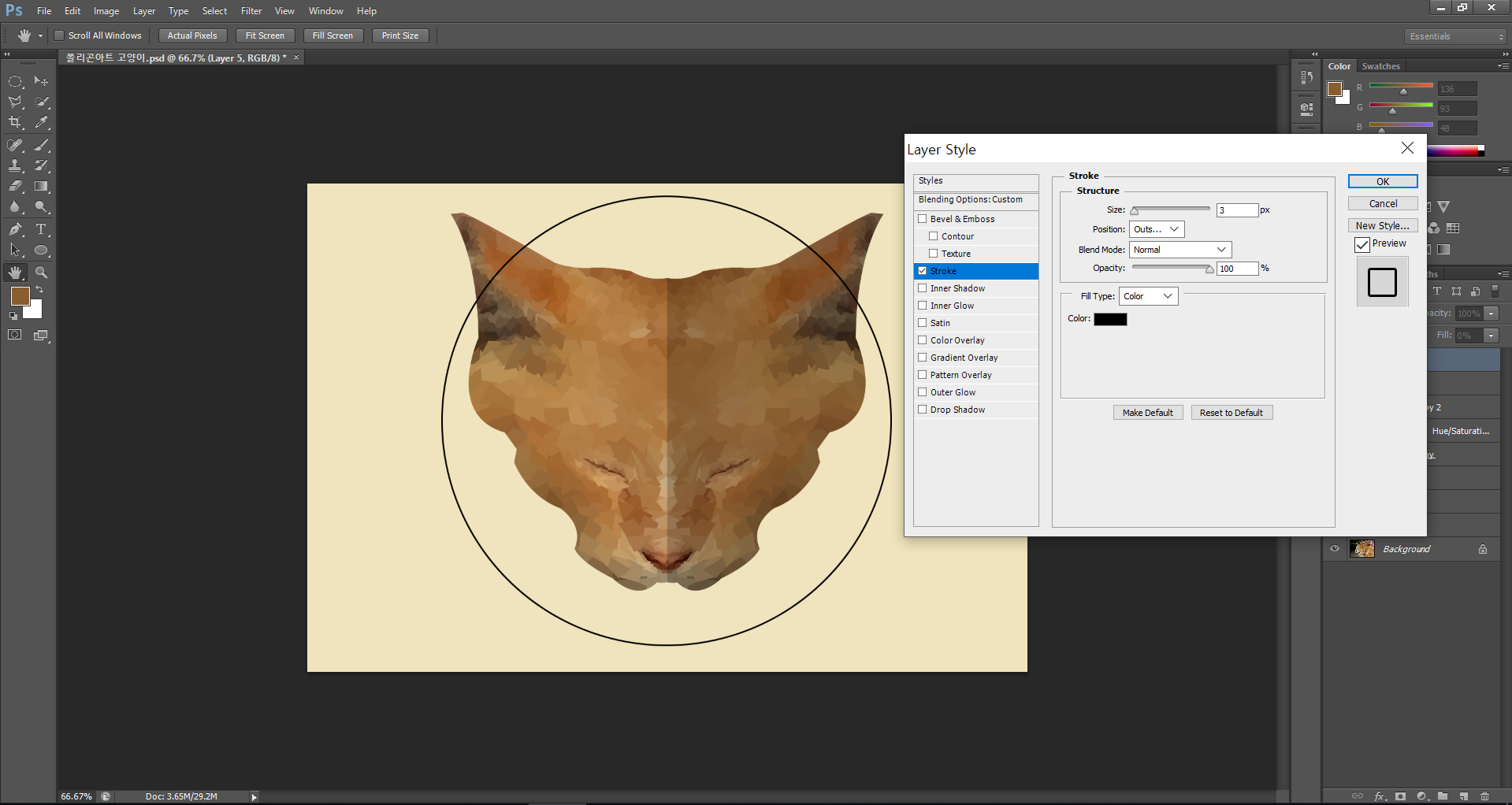Screen dimensions: 1512x805
Task: Reset default foreground and background colors
Action: pos(13,316)
